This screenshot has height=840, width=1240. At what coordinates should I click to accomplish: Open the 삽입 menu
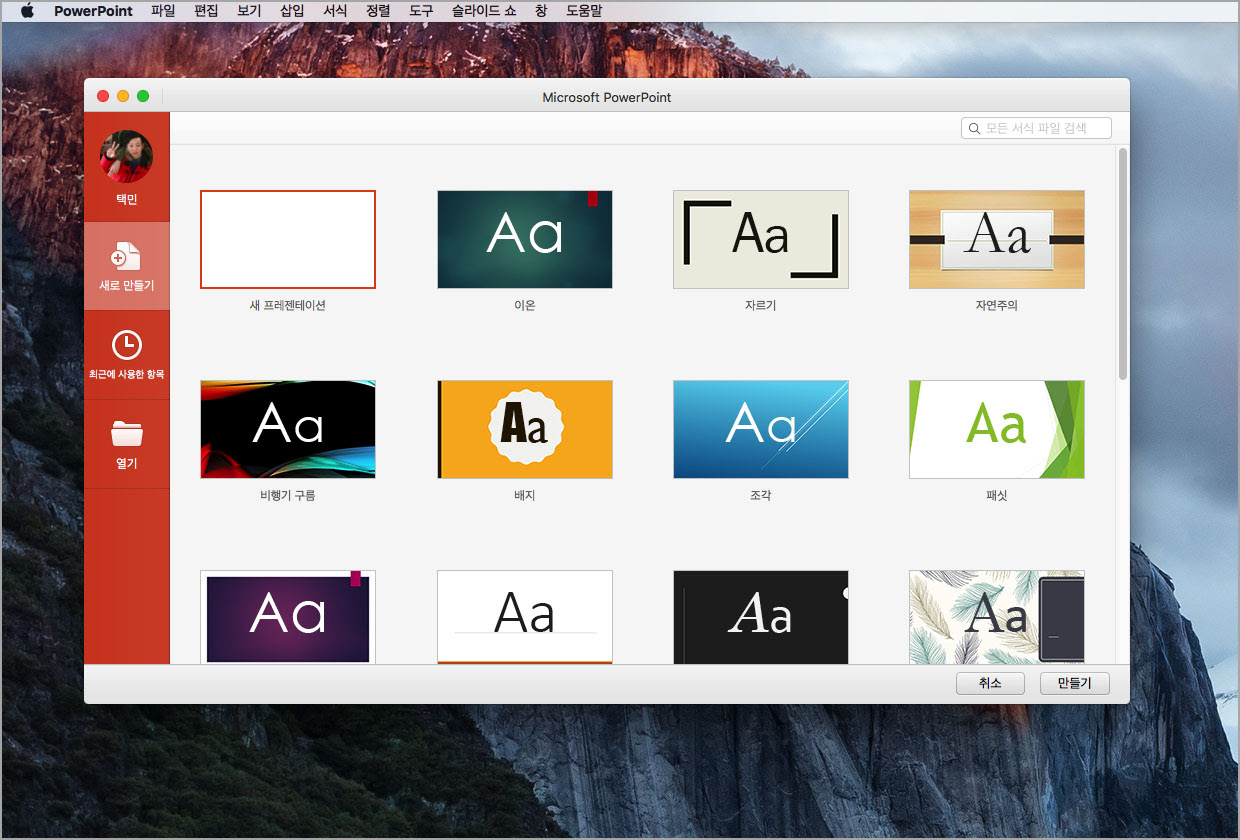click(x=292, y=11)
